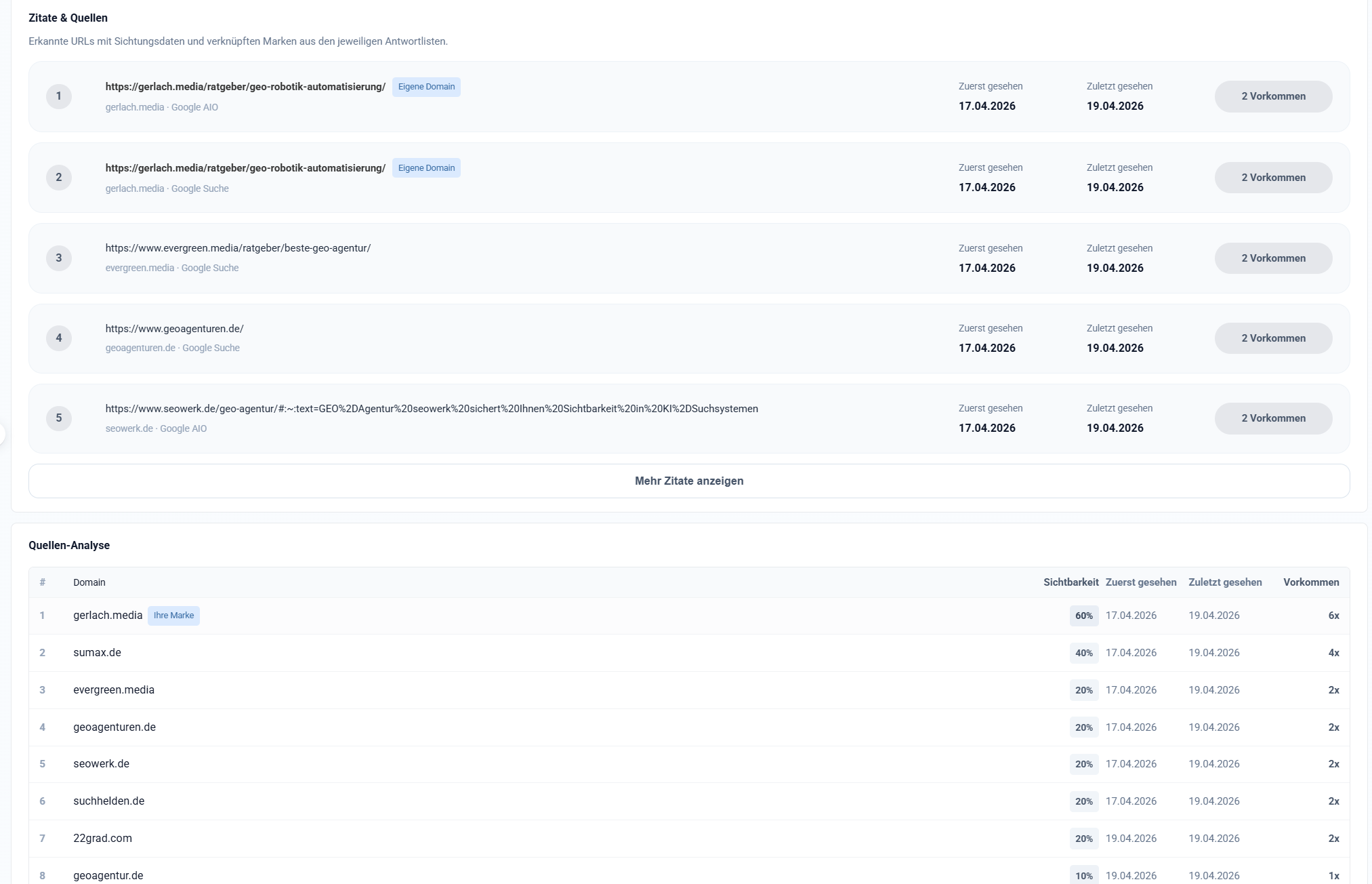Open gerlach.media URL listed under Google AIO
Screen dimensions: 1372x884
[245, 87]
